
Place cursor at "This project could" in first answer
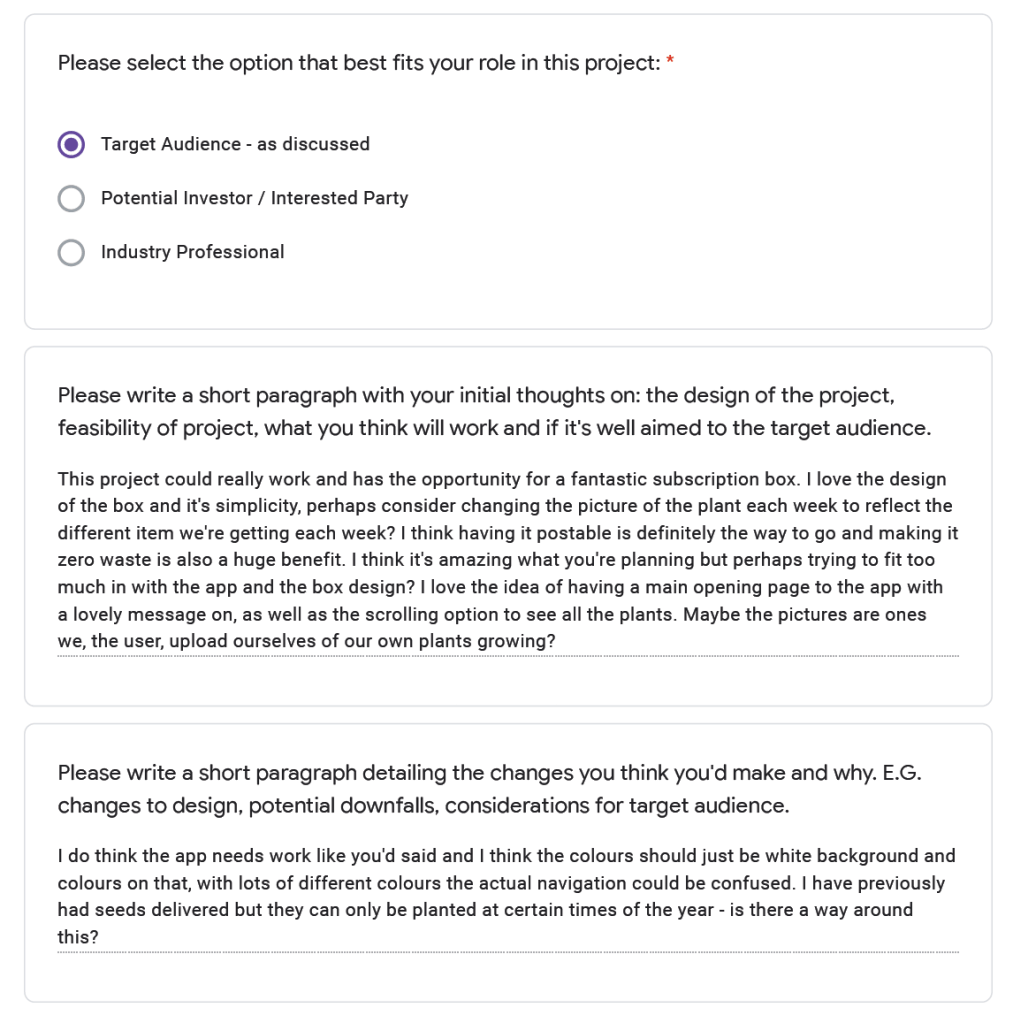(x=60, y=479)
